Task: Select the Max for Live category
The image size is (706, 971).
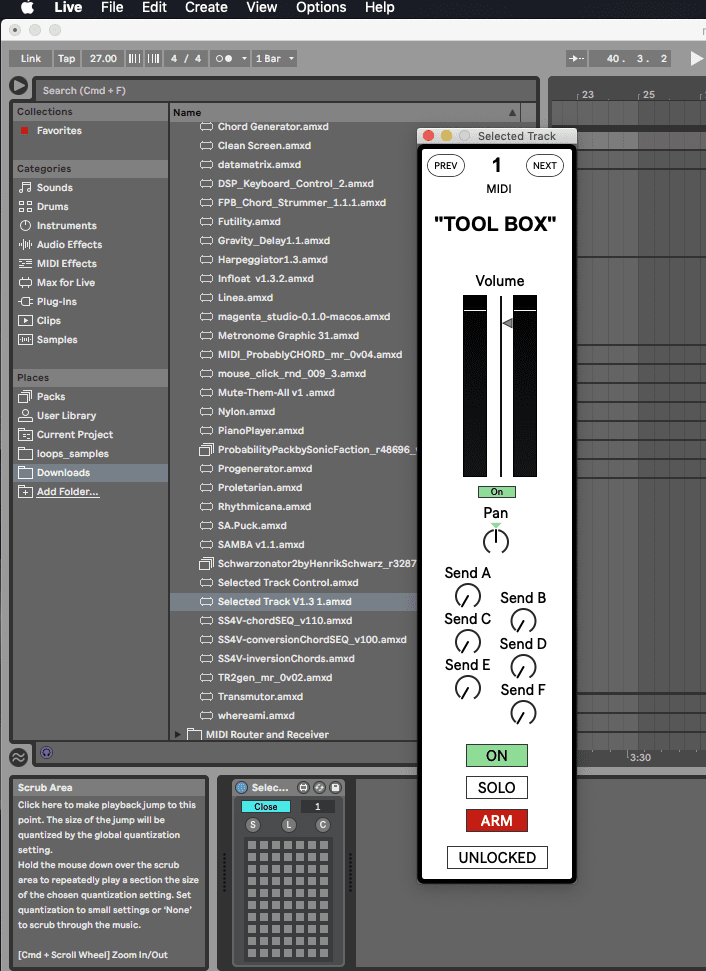Action: (66, 282)
